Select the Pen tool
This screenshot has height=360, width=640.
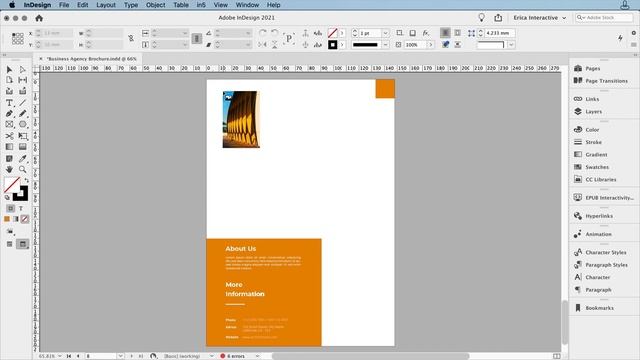(9, 113)
